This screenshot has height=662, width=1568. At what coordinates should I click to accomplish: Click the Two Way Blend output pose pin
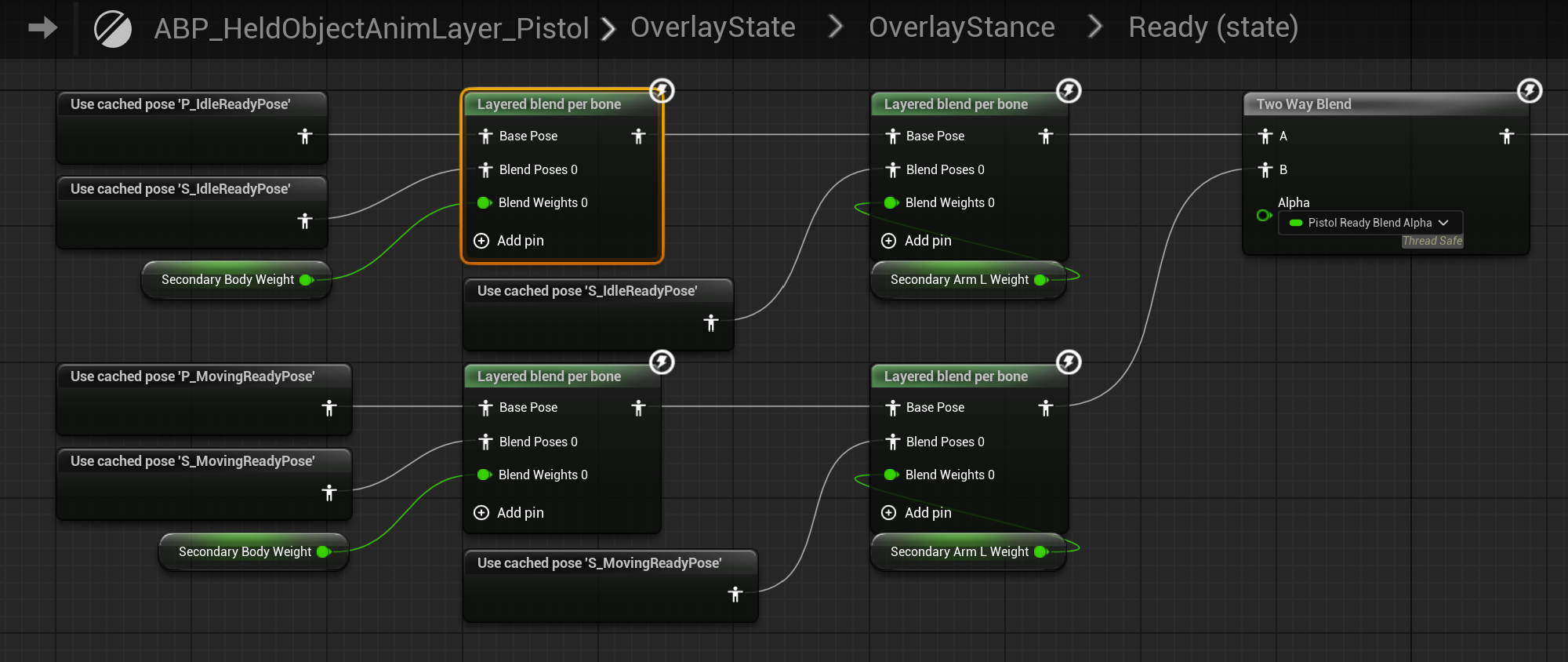coord(1506,136)
